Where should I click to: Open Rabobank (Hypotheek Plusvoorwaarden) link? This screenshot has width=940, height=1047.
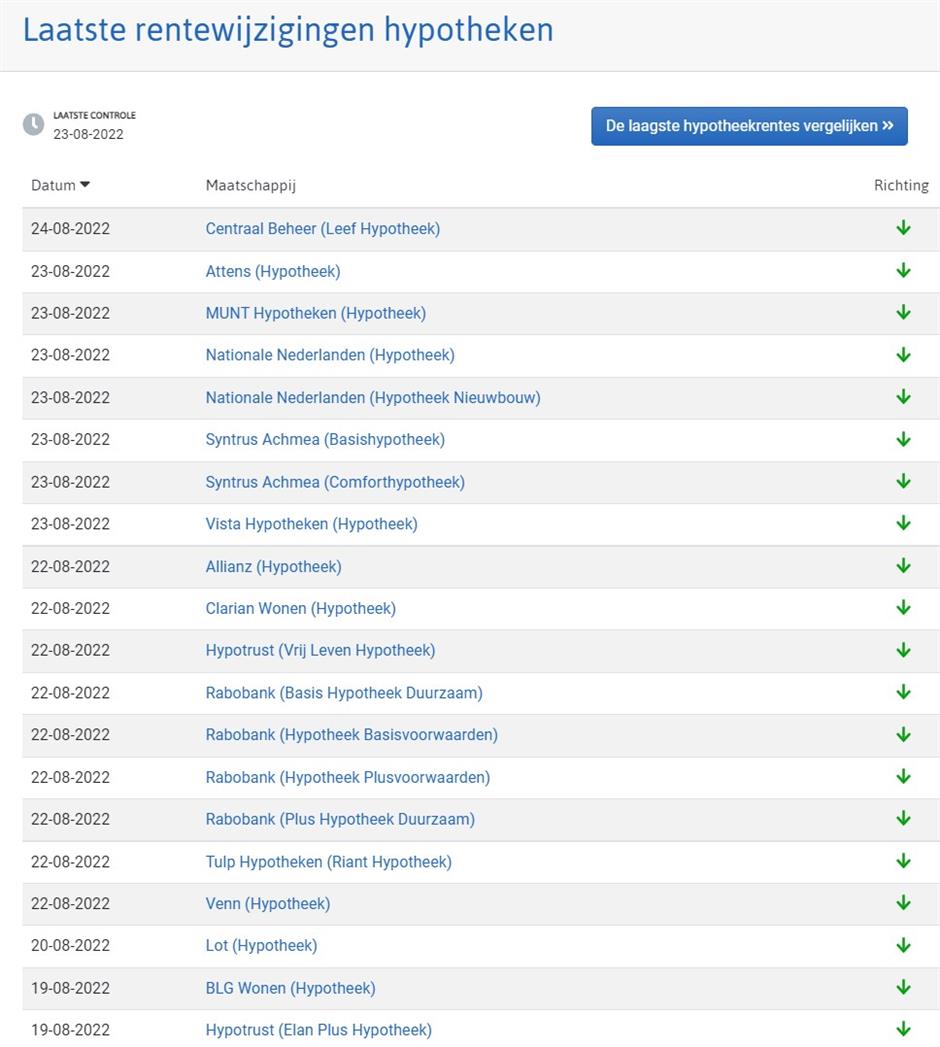pos(348,777)
